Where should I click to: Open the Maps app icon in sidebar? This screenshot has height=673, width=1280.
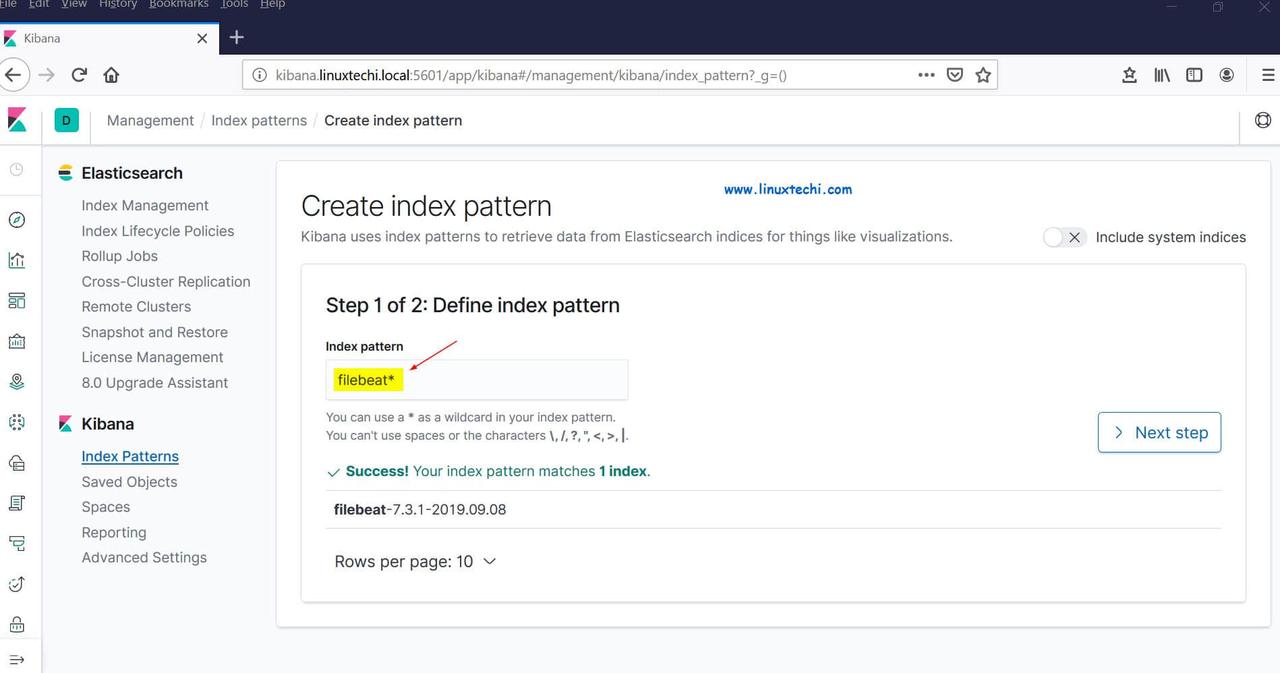click(16, 382)
